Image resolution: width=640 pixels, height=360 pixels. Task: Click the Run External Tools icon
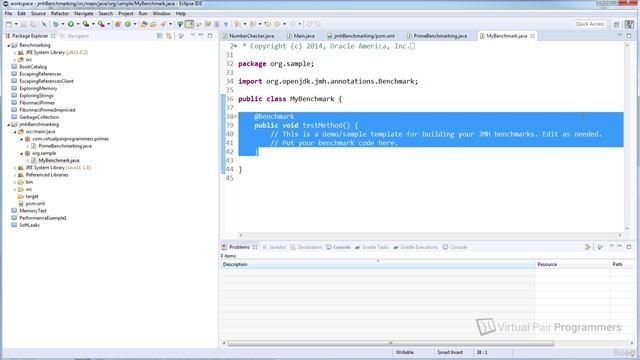point(101,24)
